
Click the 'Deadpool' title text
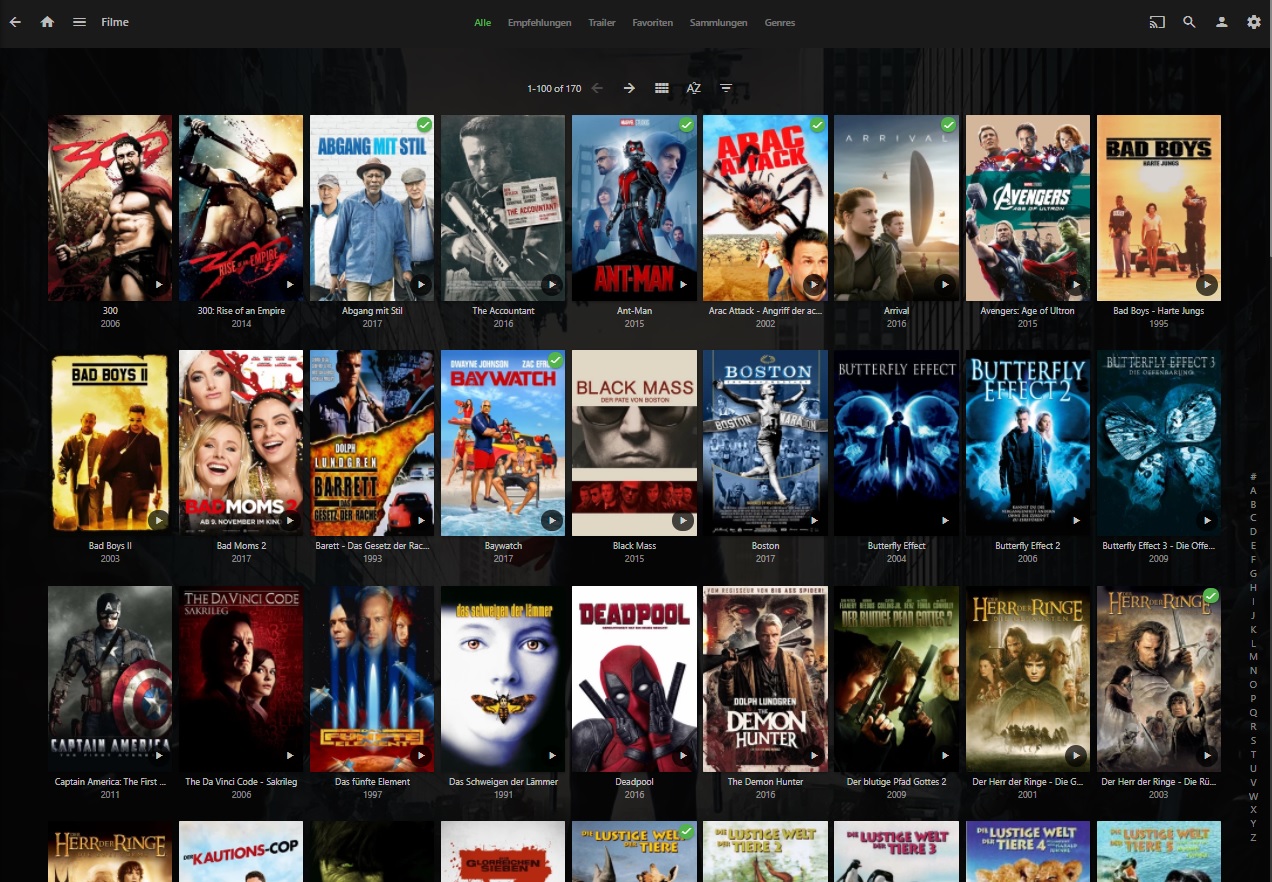[634, 782]
